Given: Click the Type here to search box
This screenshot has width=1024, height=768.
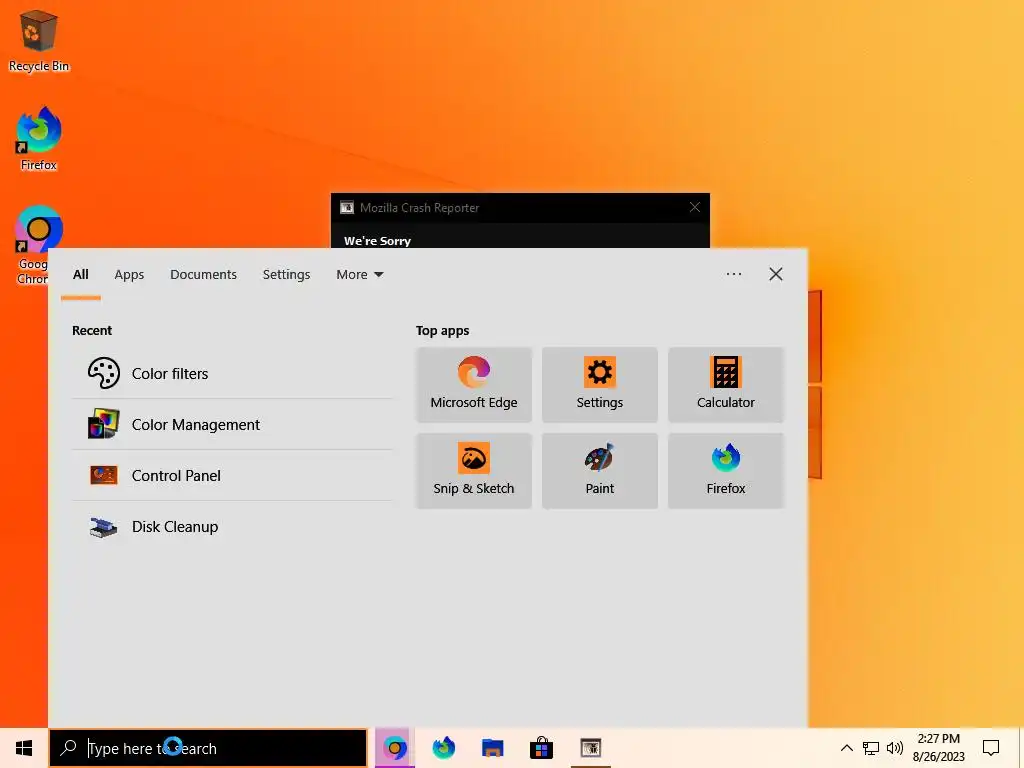Looking at the screenshot, I should pos(208,748).
